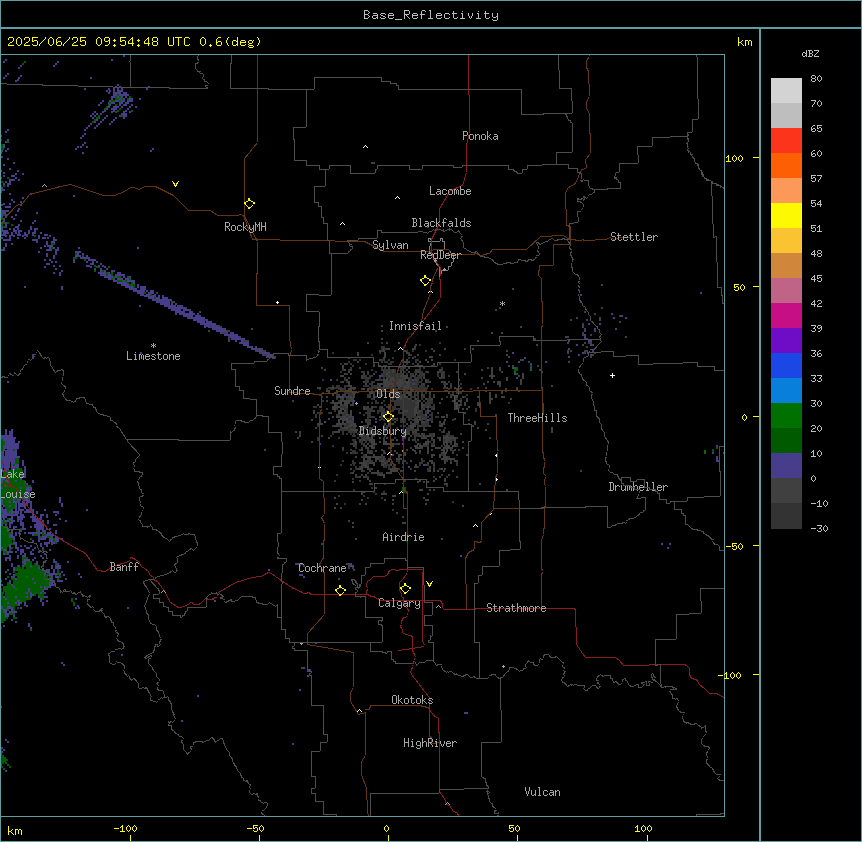Click the RockyMH label
The width and height of the screenshot is (862, 842).
click(x=245, y=227)
